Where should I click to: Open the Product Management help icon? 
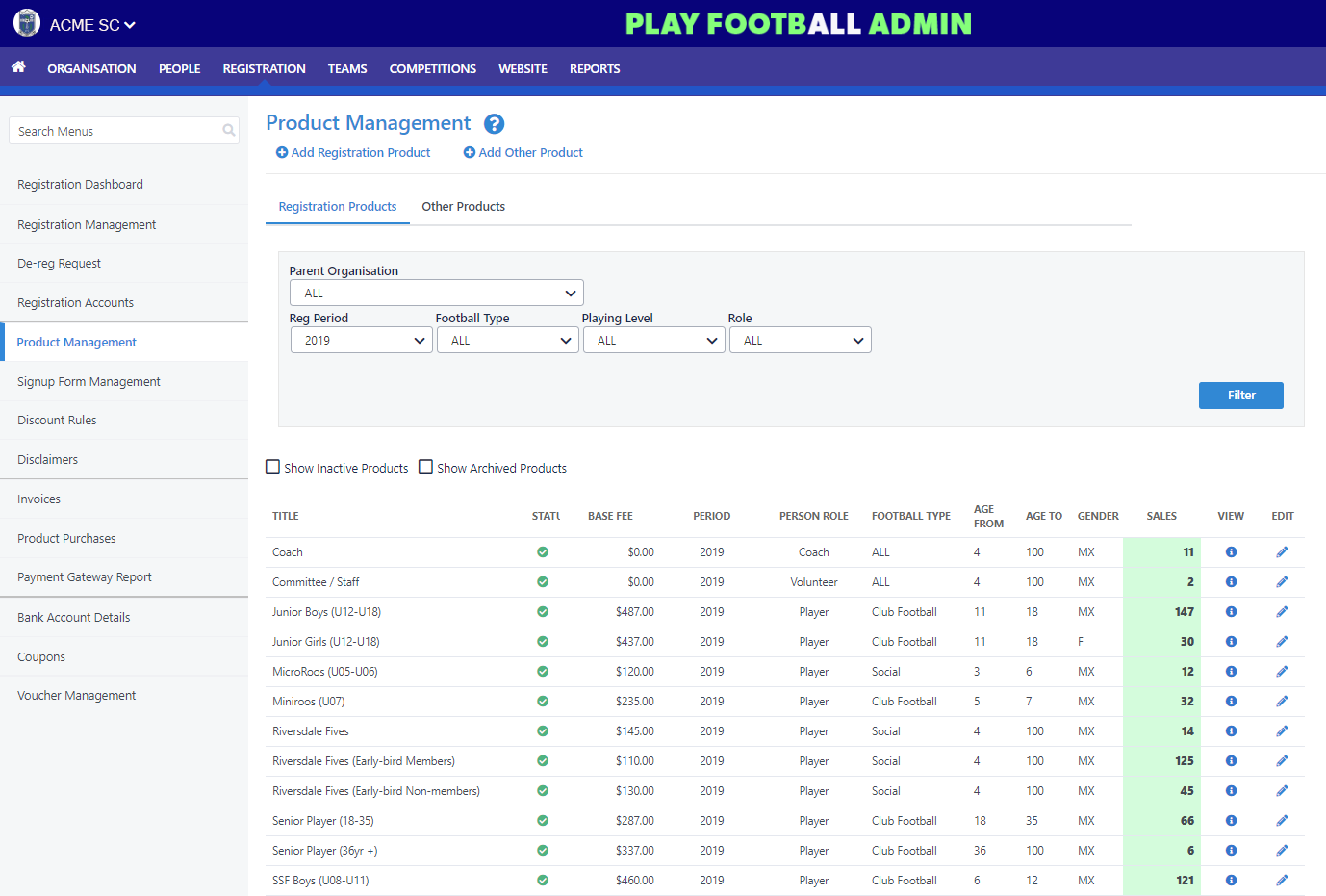pos(494,123)
